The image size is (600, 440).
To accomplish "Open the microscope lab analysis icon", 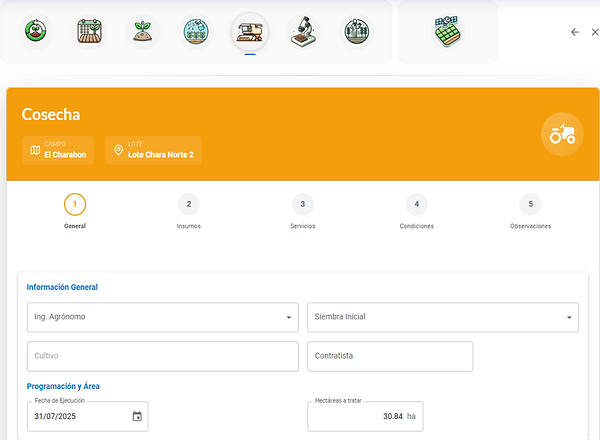I will pos(303,31).
